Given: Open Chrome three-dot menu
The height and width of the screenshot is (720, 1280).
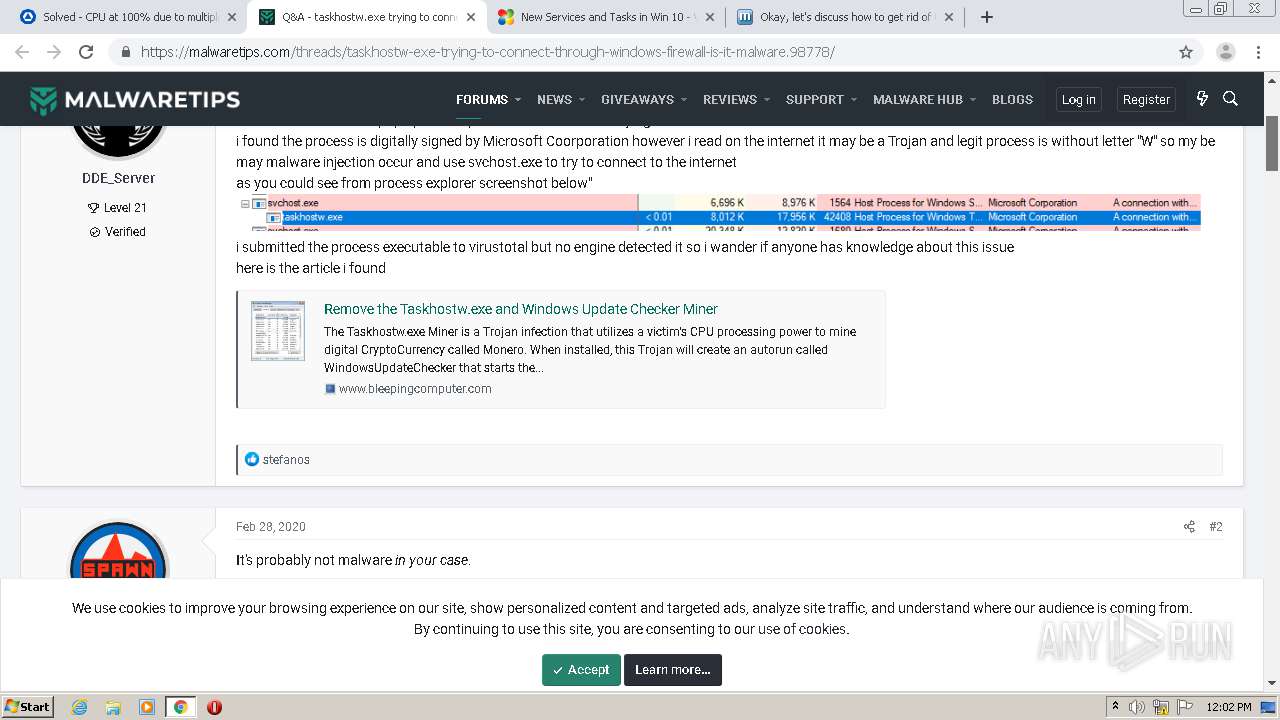Looking at the screenshot, I should pyautogui.click(x=1258, y=52).
